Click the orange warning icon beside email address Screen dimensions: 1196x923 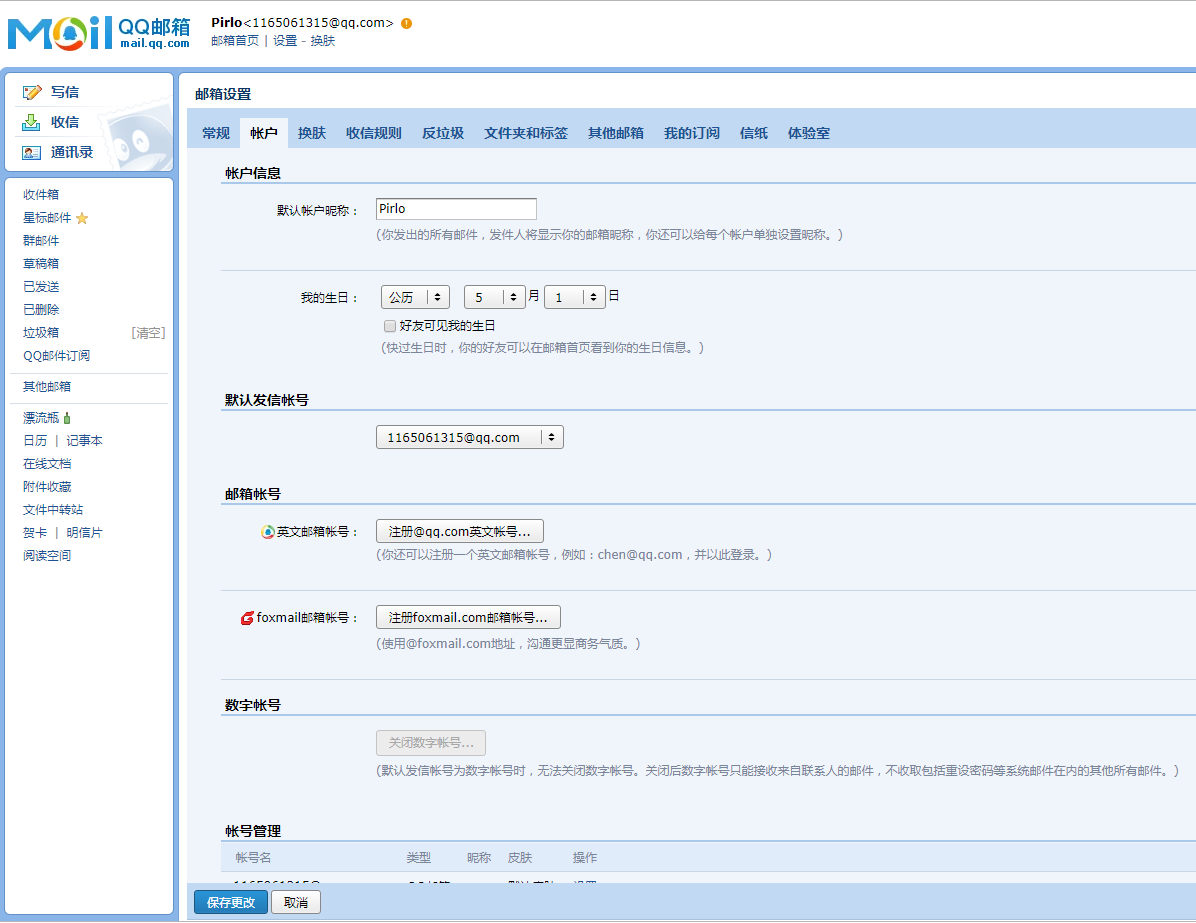(x=406, y=23)
